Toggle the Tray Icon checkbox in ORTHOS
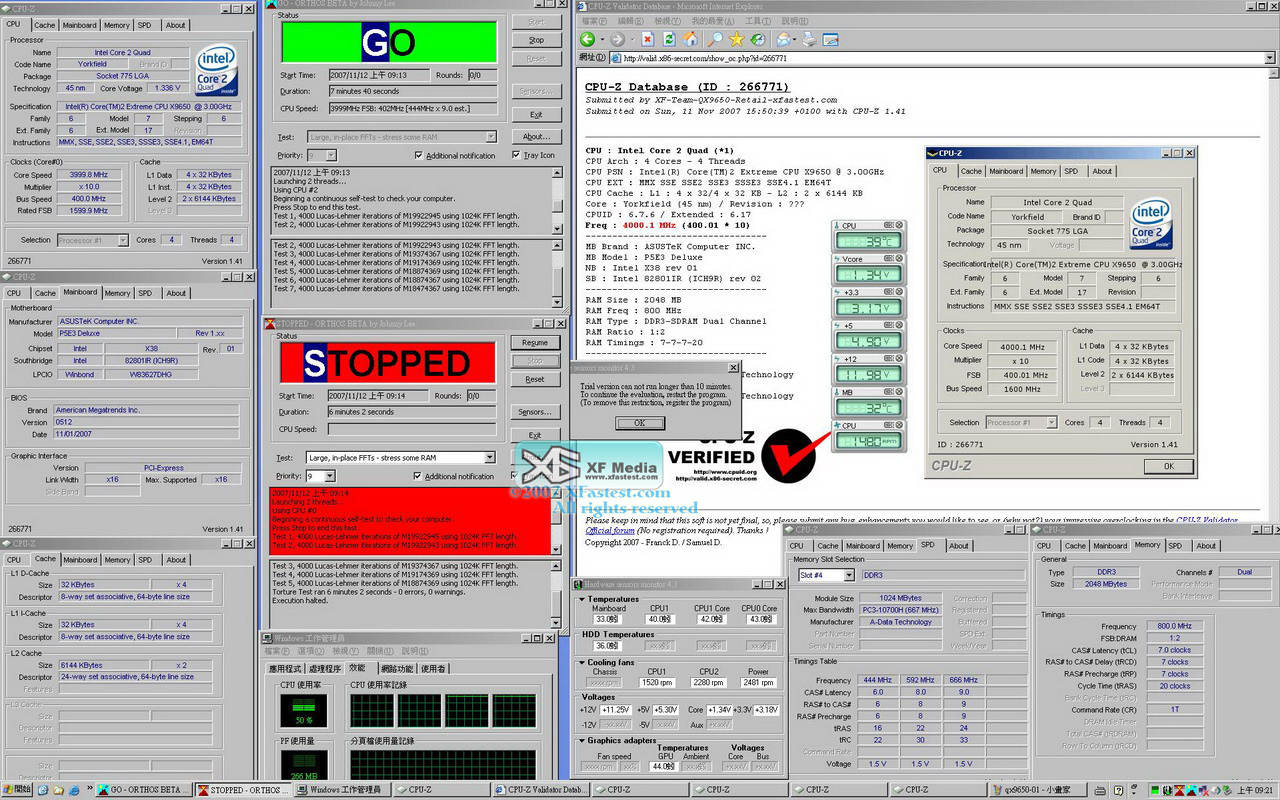This screenshot has width=1280, height=800. coord(516,156)
